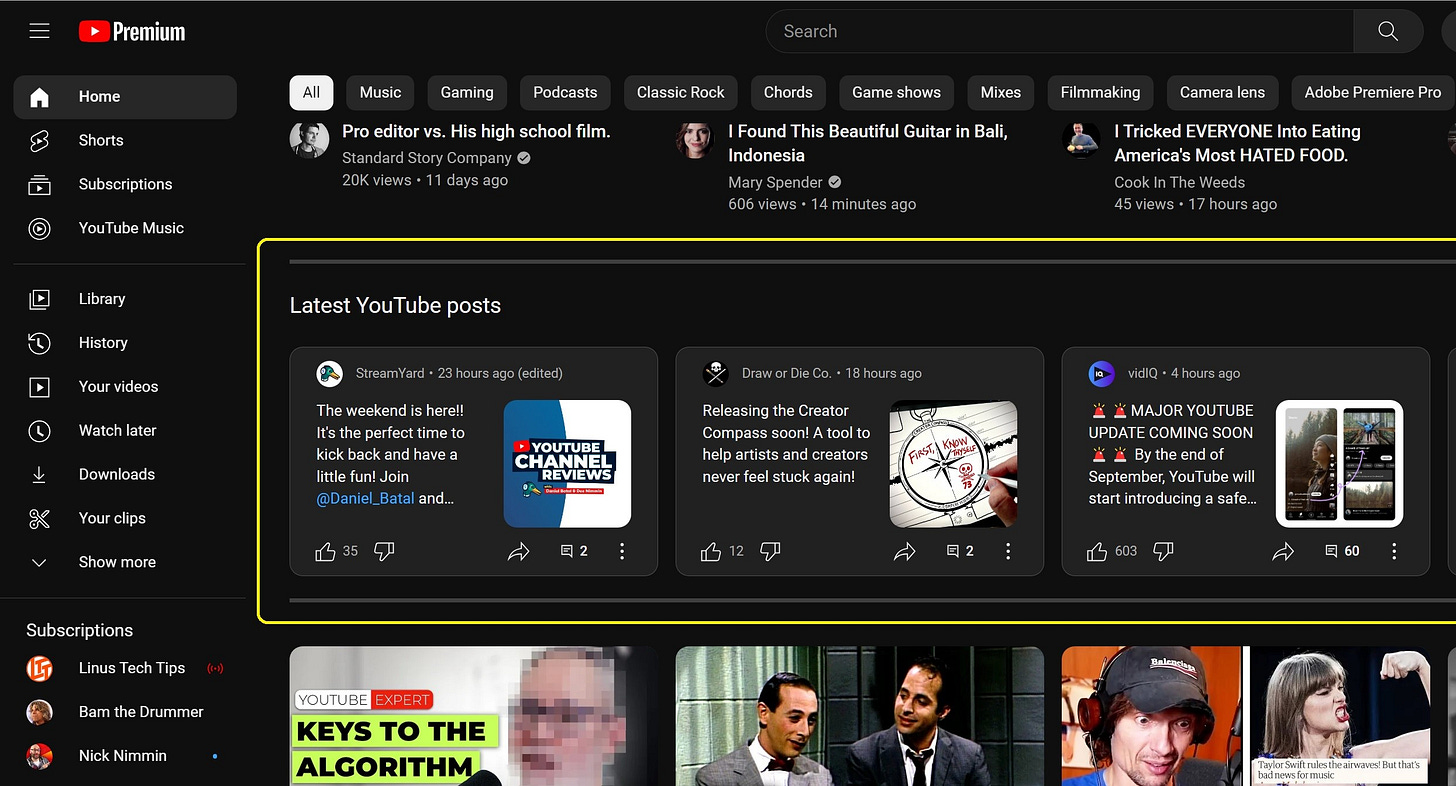
Task: Open more options on Draw or Die Co. post
Action: pos(1008,551)
